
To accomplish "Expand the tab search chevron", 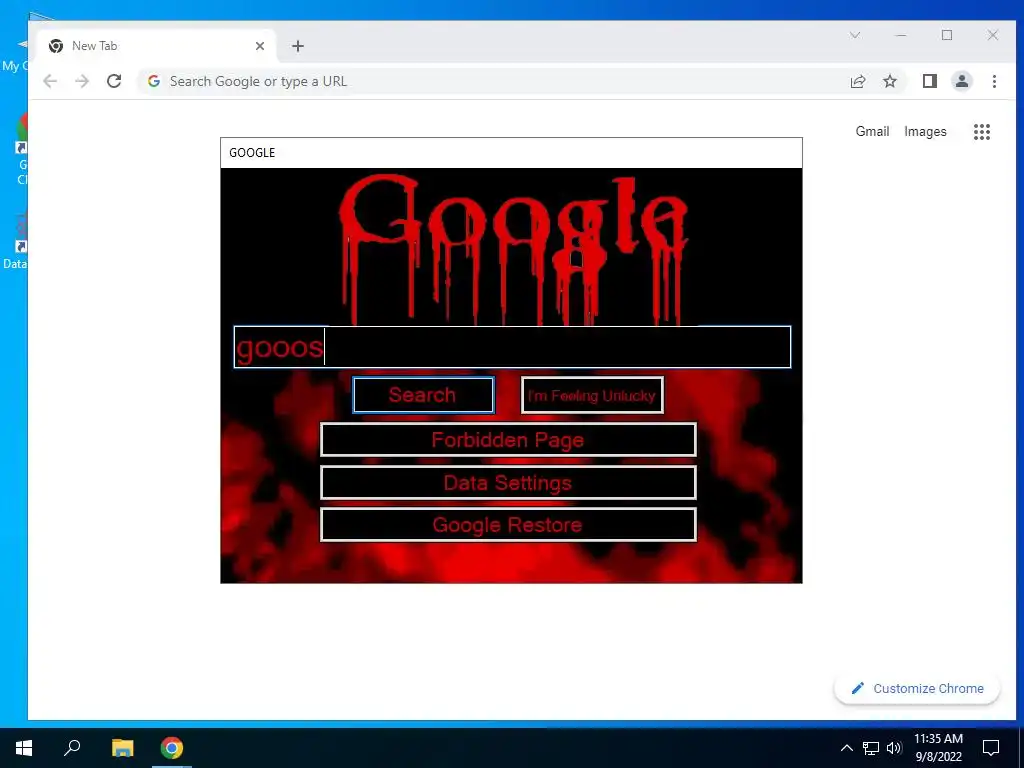I will click(x=855, y=35).
